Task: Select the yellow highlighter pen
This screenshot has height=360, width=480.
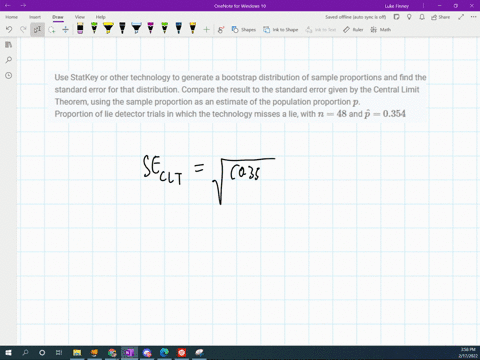Action: (x=108, y=28)
